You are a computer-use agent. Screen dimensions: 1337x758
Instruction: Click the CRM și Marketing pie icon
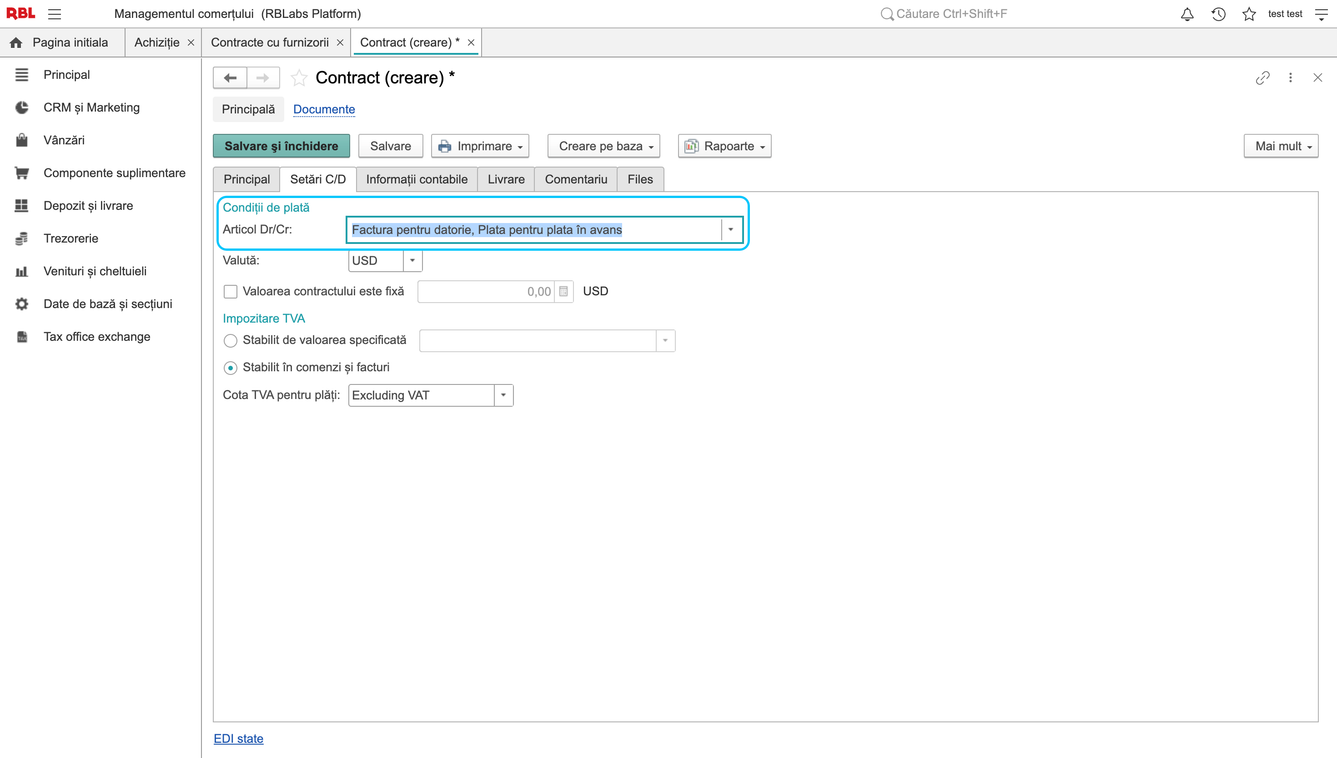coord(22,108)
